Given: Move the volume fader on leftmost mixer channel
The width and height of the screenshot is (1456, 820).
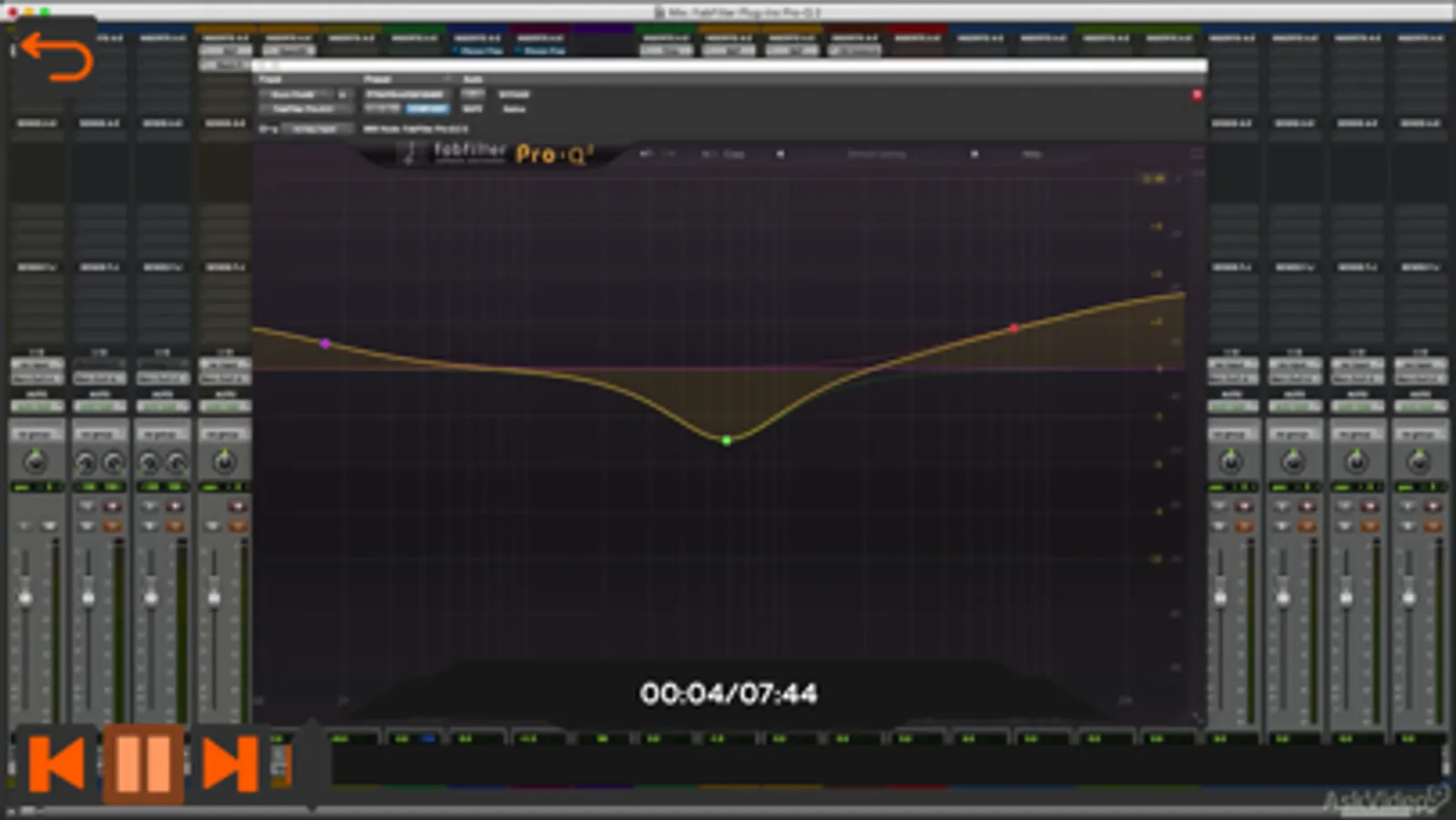Looking at the screenshot, I should (x=25, y=598).
